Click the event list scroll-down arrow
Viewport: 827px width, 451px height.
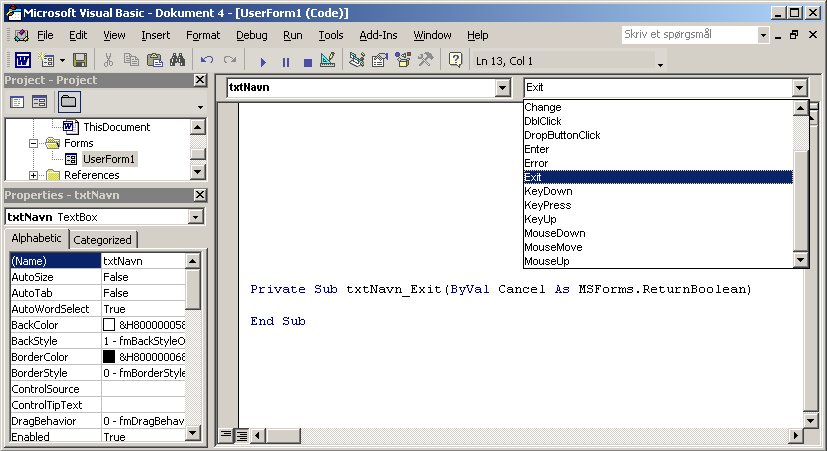[x=801, y=260]
